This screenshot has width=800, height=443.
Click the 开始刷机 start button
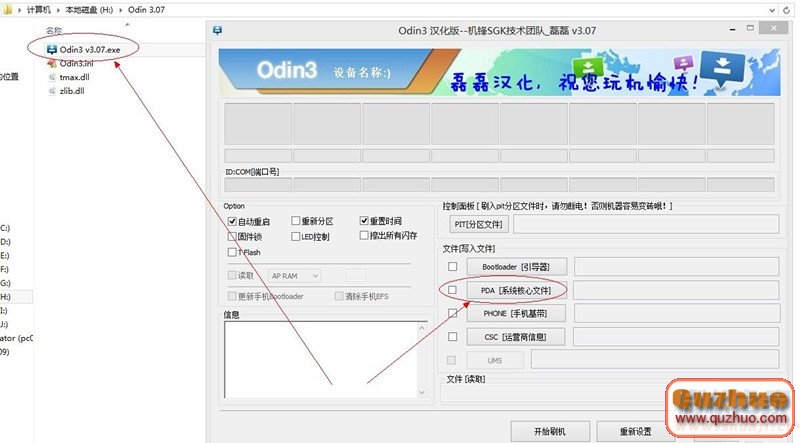pos(550,431)
